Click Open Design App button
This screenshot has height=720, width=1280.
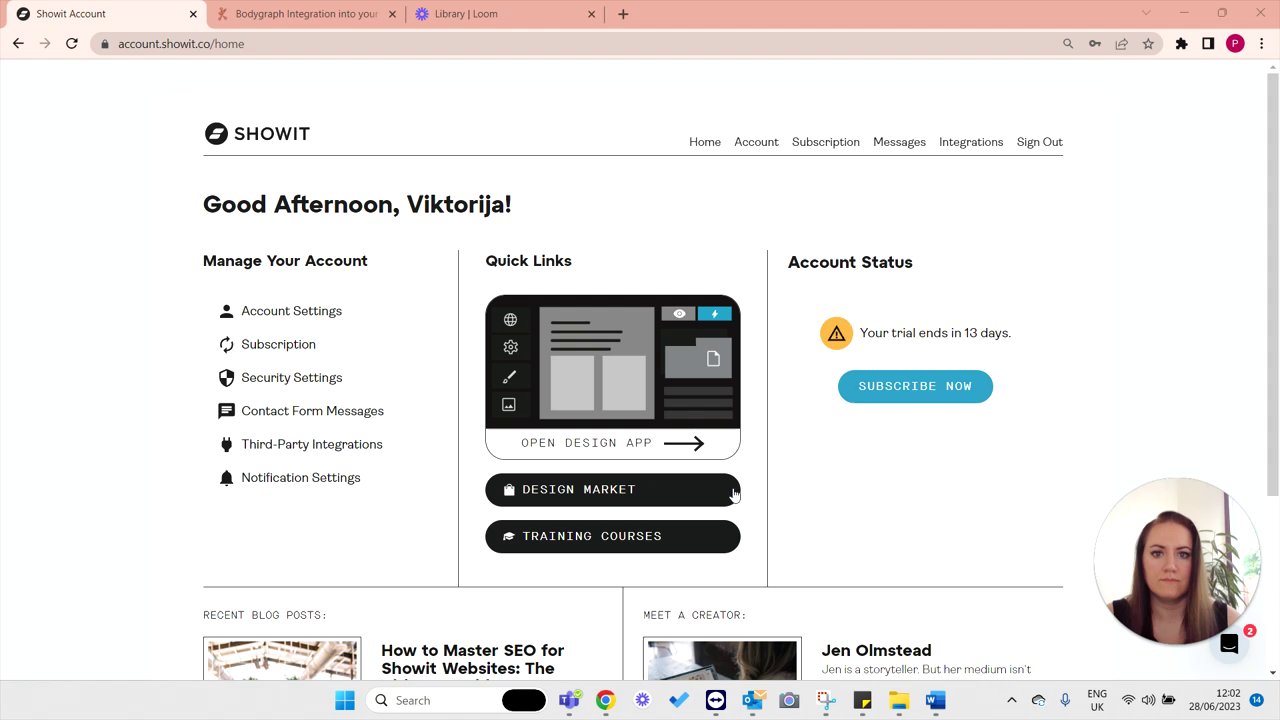pyautogui.click(x=613, y=443)
